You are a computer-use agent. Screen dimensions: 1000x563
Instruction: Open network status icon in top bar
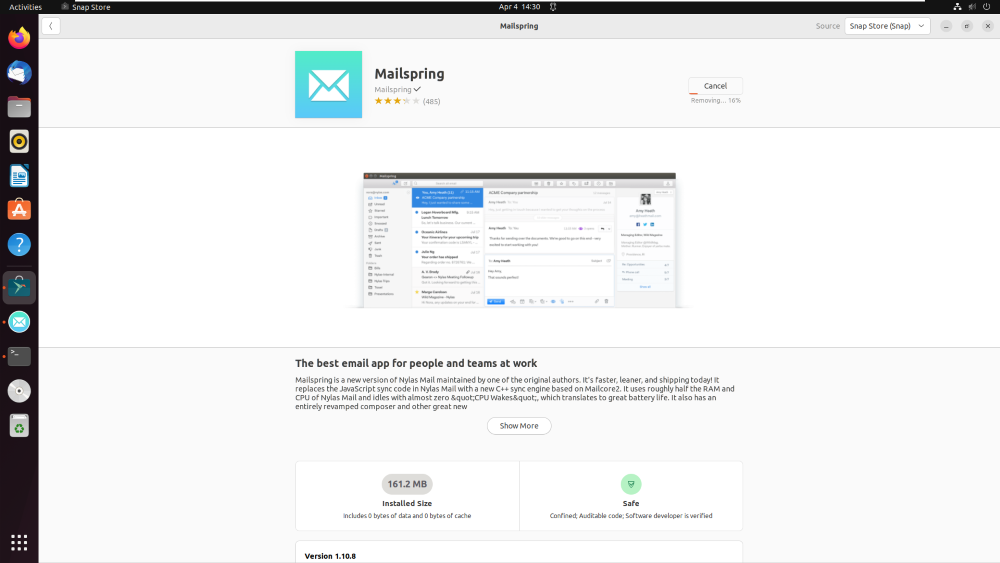click(957, 7)
